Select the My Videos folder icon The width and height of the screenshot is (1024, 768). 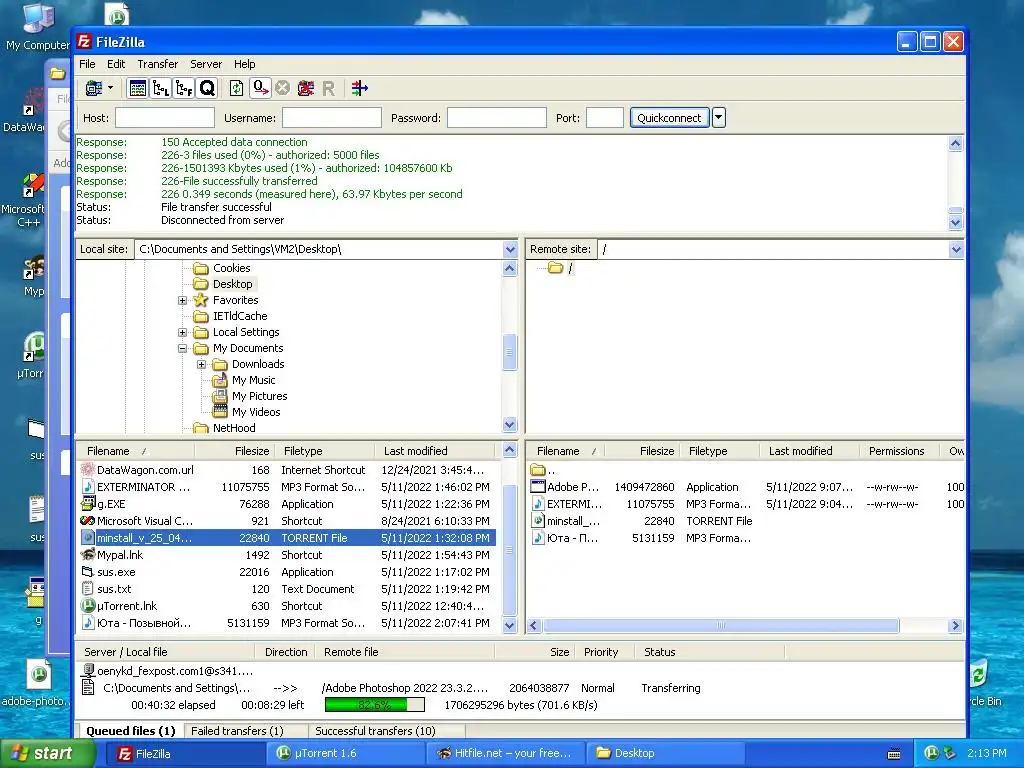pos(220,412)
